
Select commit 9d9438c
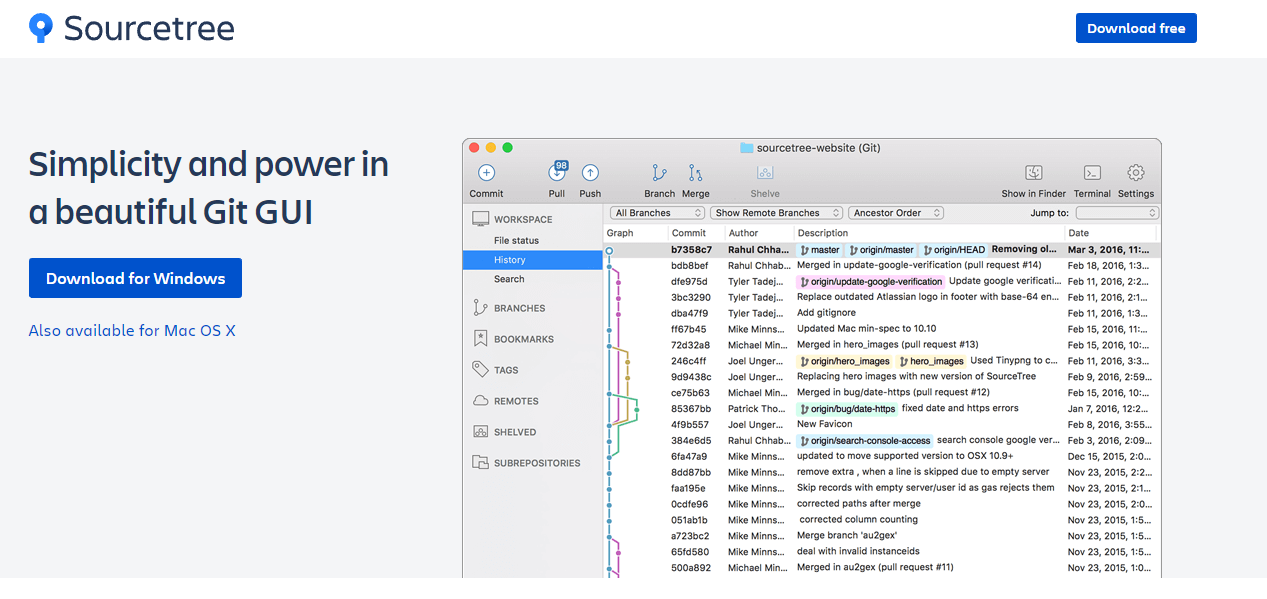tap(882, 377)
